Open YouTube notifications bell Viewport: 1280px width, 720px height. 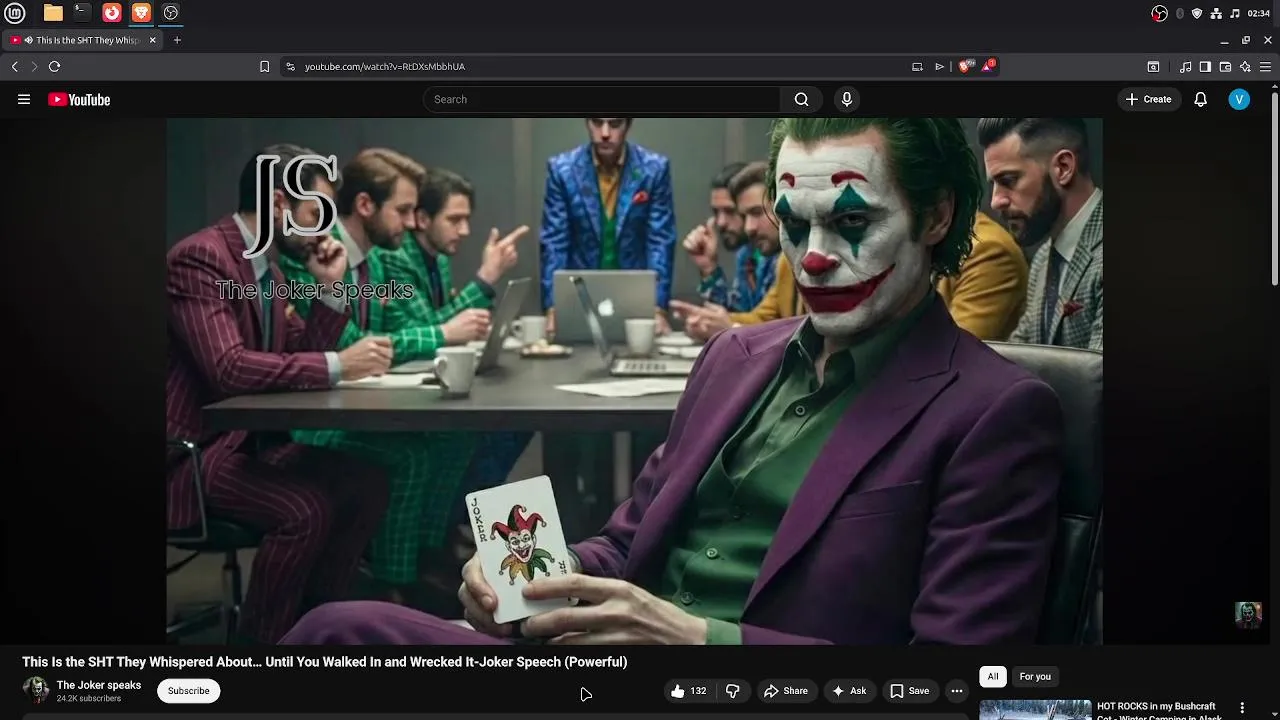(x=1201, y=99)
